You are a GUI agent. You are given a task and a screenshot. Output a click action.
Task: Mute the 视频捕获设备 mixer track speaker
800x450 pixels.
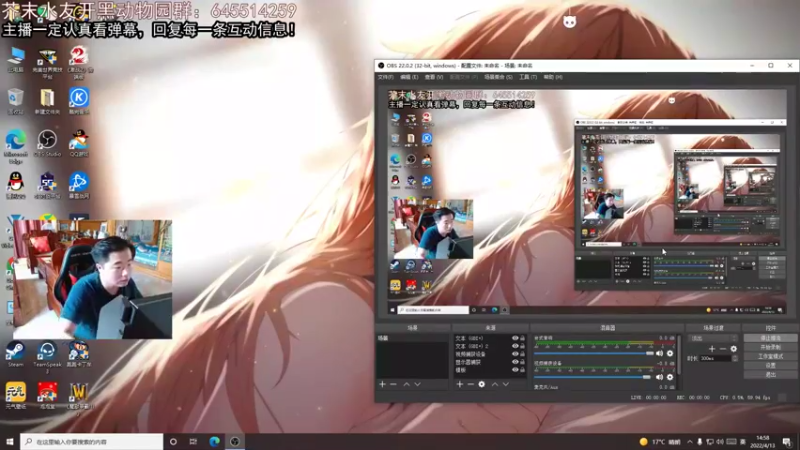[659, 377]
